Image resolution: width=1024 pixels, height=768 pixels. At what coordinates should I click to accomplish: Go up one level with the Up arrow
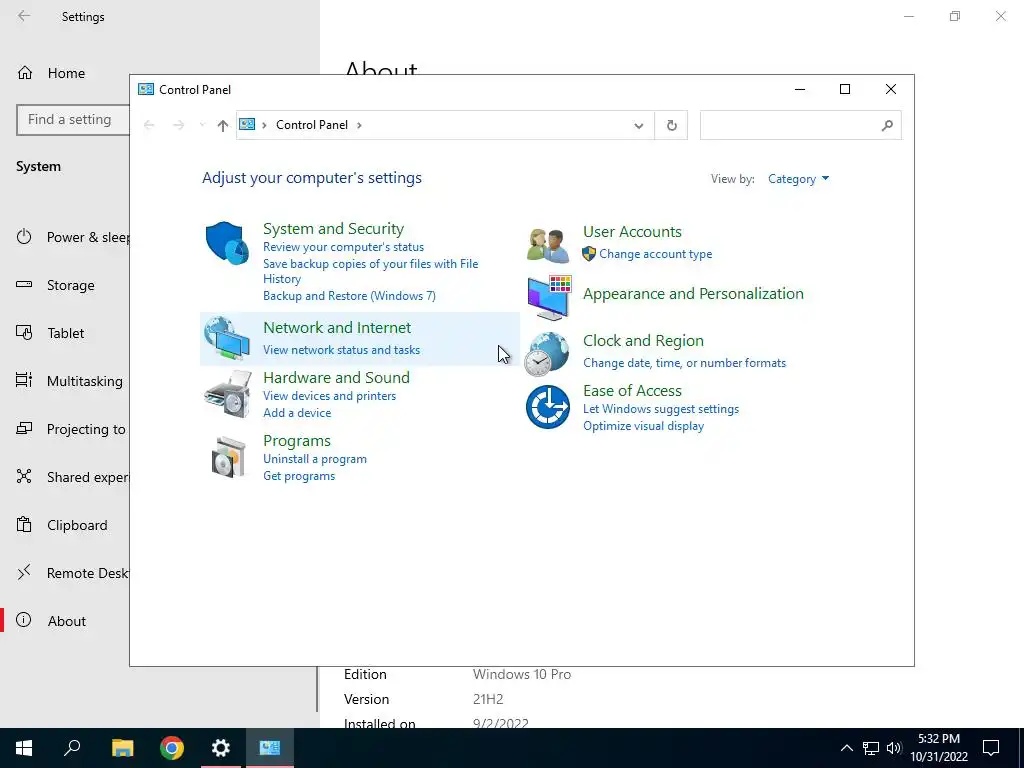[223, 125]
